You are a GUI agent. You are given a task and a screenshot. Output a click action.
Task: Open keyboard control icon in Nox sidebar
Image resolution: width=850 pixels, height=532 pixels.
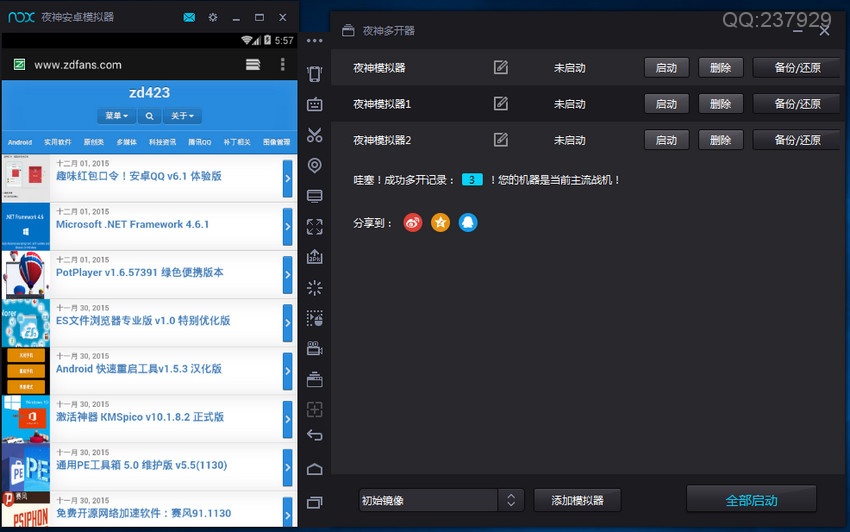(x=314, y=104)
